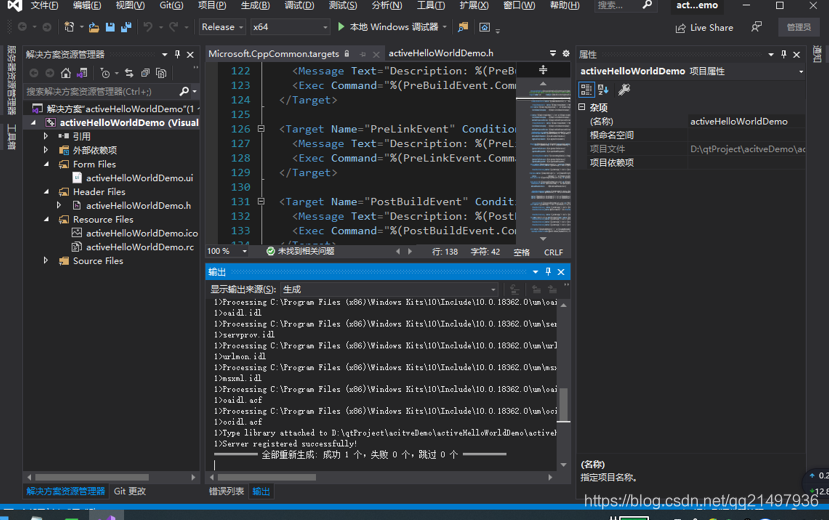Click the editor settings gear icon

pos(566,53)
